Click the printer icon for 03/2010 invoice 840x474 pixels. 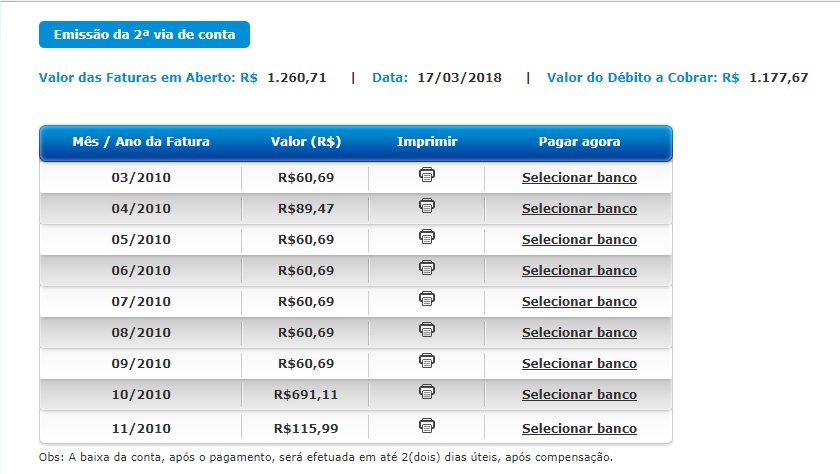pos(427,175)
